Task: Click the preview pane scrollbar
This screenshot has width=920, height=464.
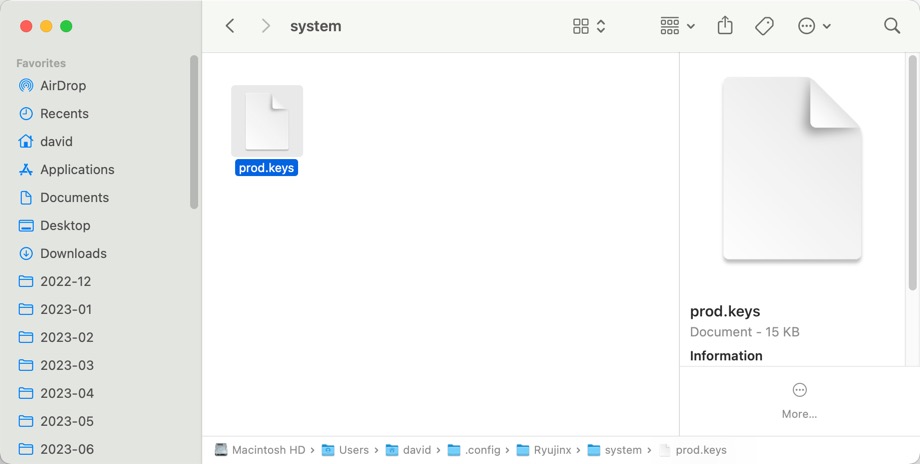Action: 912,172
